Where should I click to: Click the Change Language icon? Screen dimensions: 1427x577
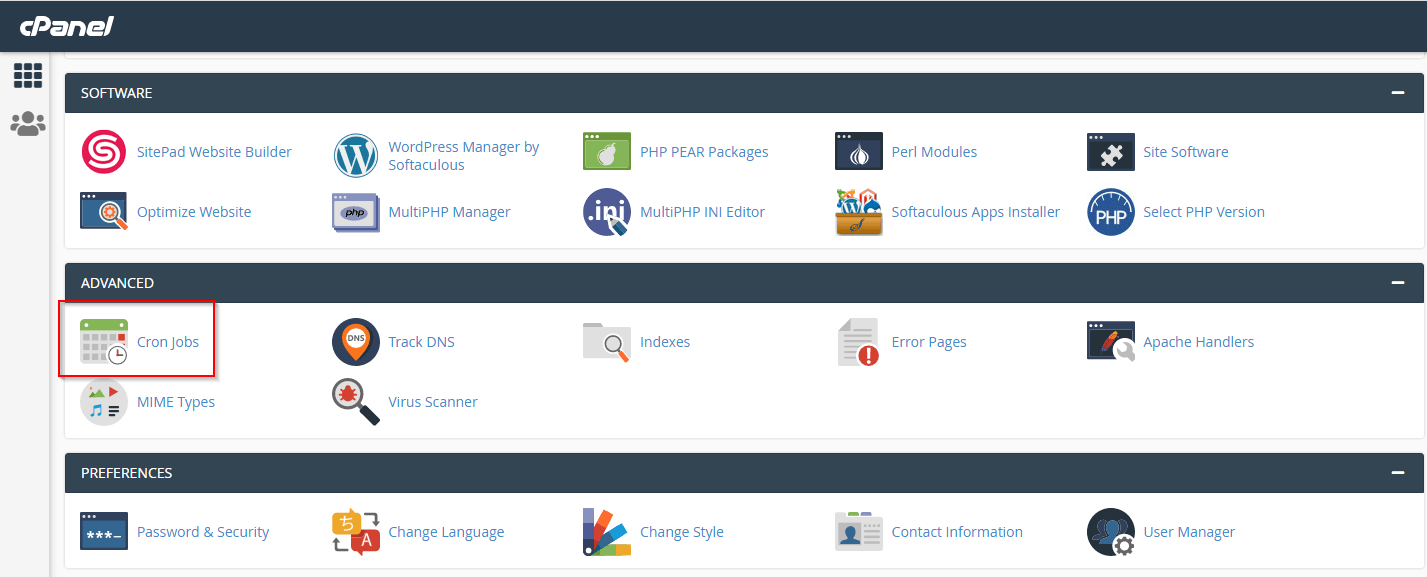pos(356,532)
